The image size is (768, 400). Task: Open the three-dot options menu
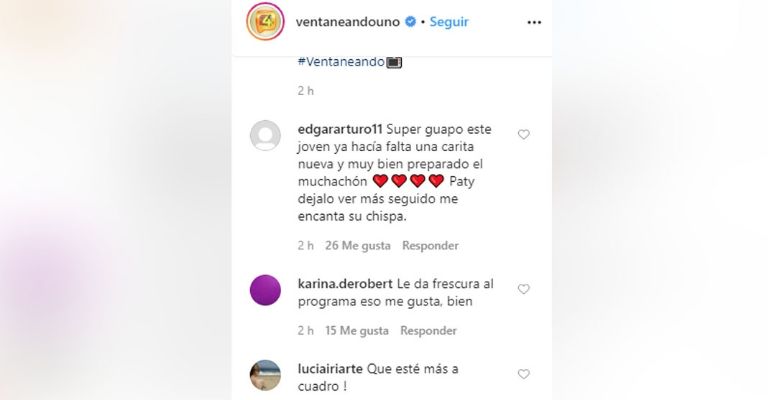point(534,23)
